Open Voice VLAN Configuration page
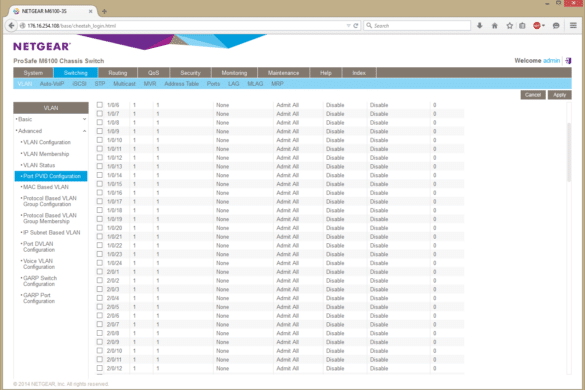This screenshot has height=390, width=585. 38,264
